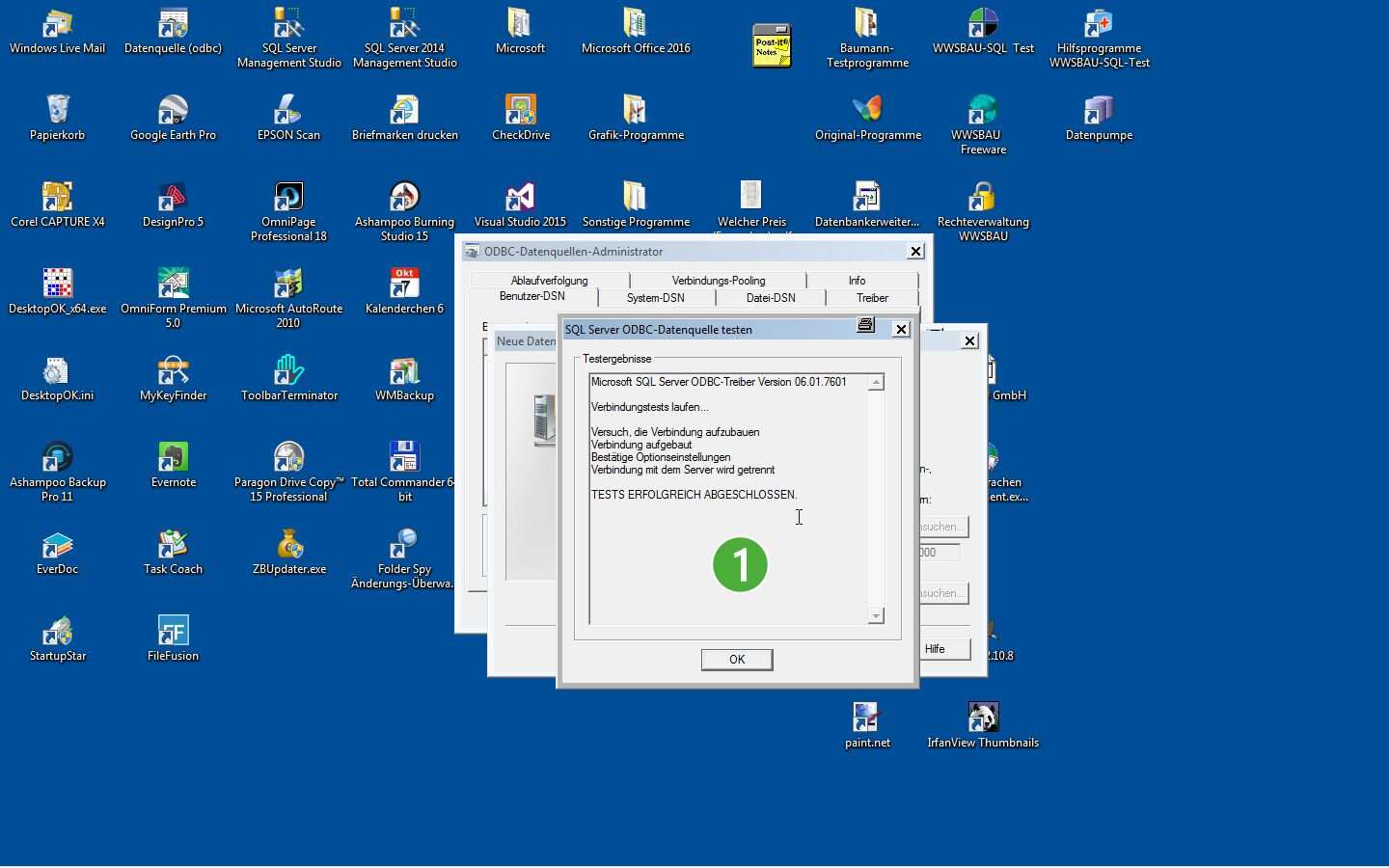
Task: Launch SQL Server 2014 Management Studio
Action: coord(405,39)
